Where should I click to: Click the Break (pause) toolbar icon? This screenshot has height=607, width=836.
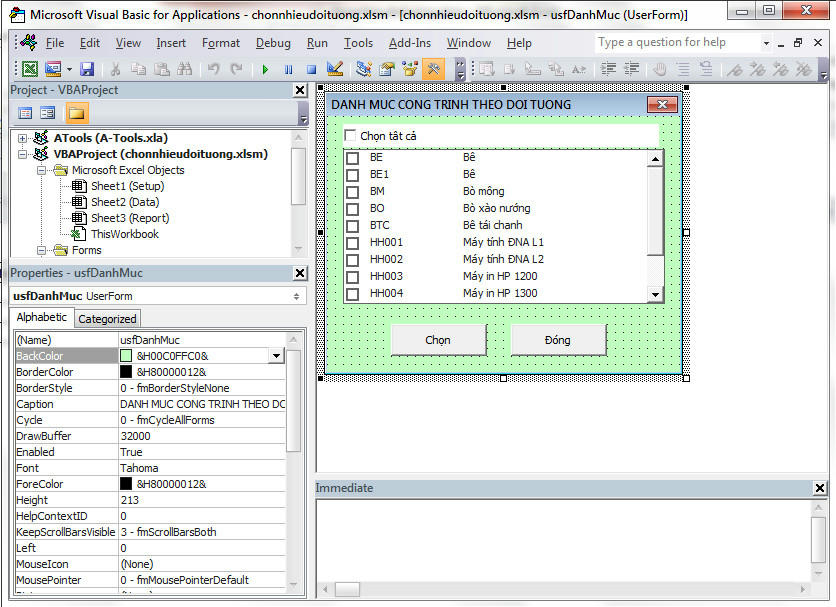coord(288,69)
